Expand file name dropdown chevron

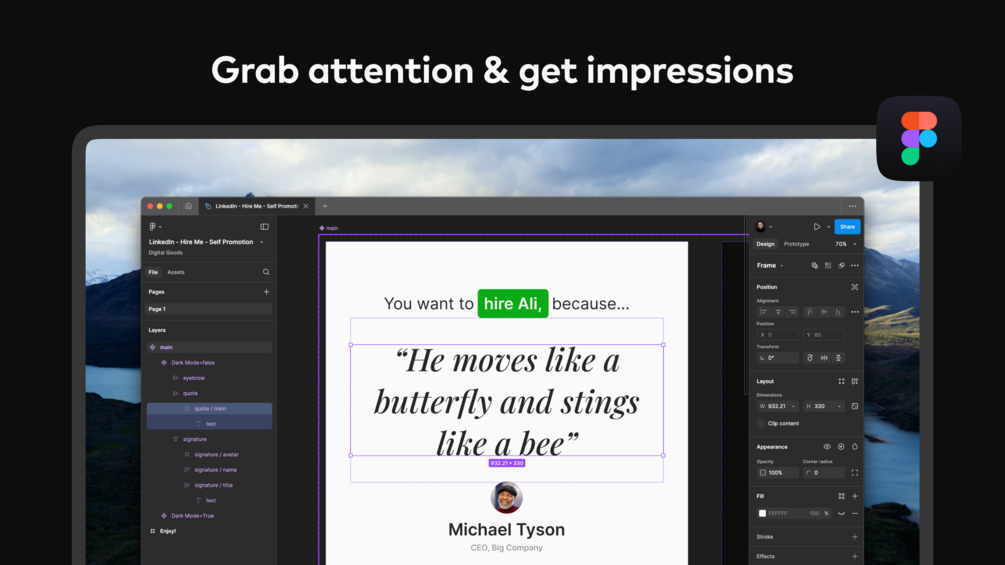click(x=262, y=242)
